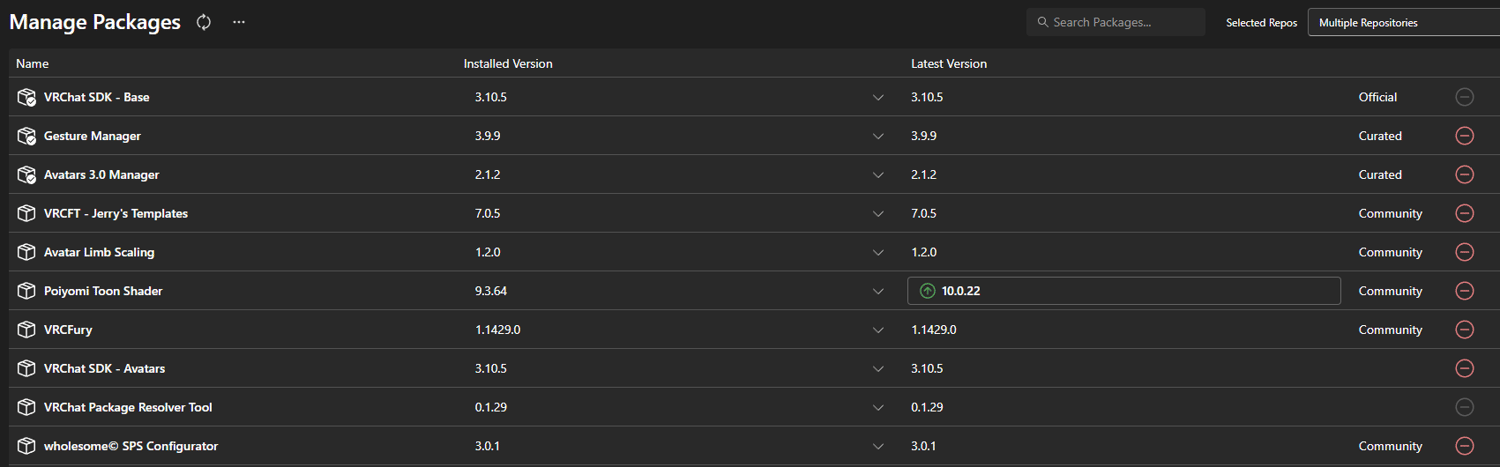The image size is (1500, 467).
Task: Click the Latest Version column header
Action: tap(949, 64)
